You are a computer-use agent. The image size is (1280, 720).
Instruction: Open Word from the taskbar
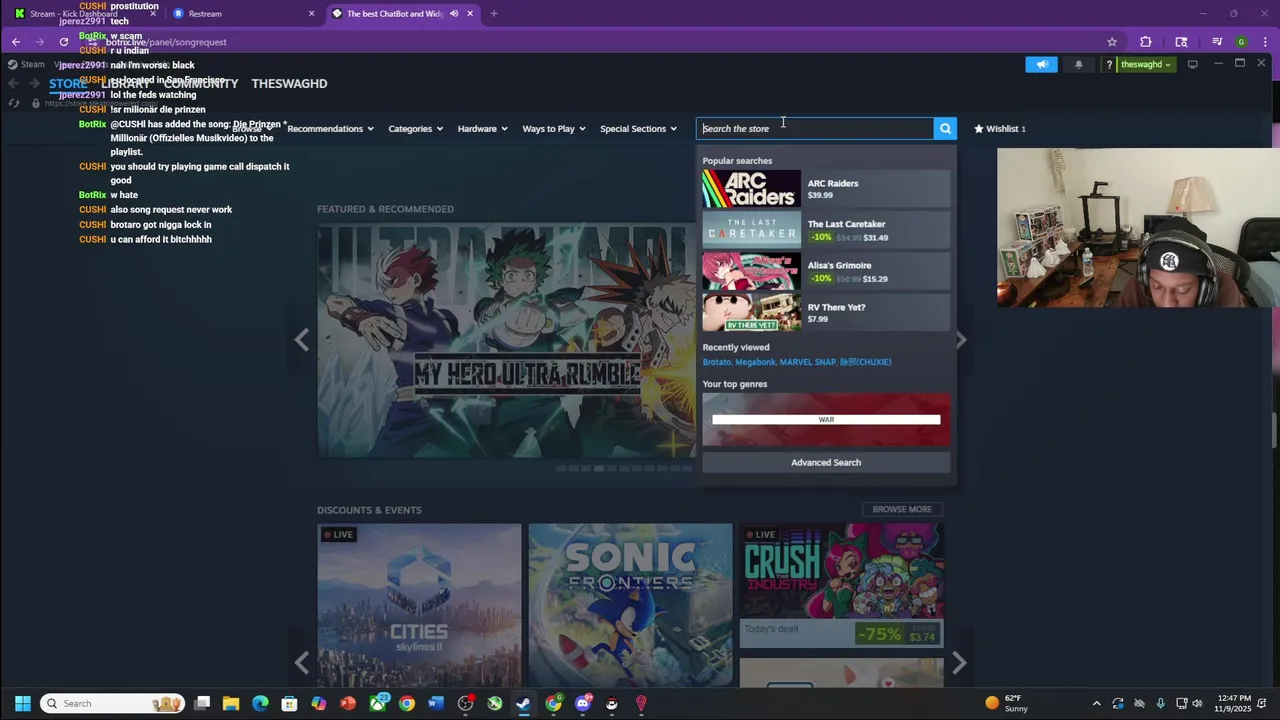[x=435, y=703]
